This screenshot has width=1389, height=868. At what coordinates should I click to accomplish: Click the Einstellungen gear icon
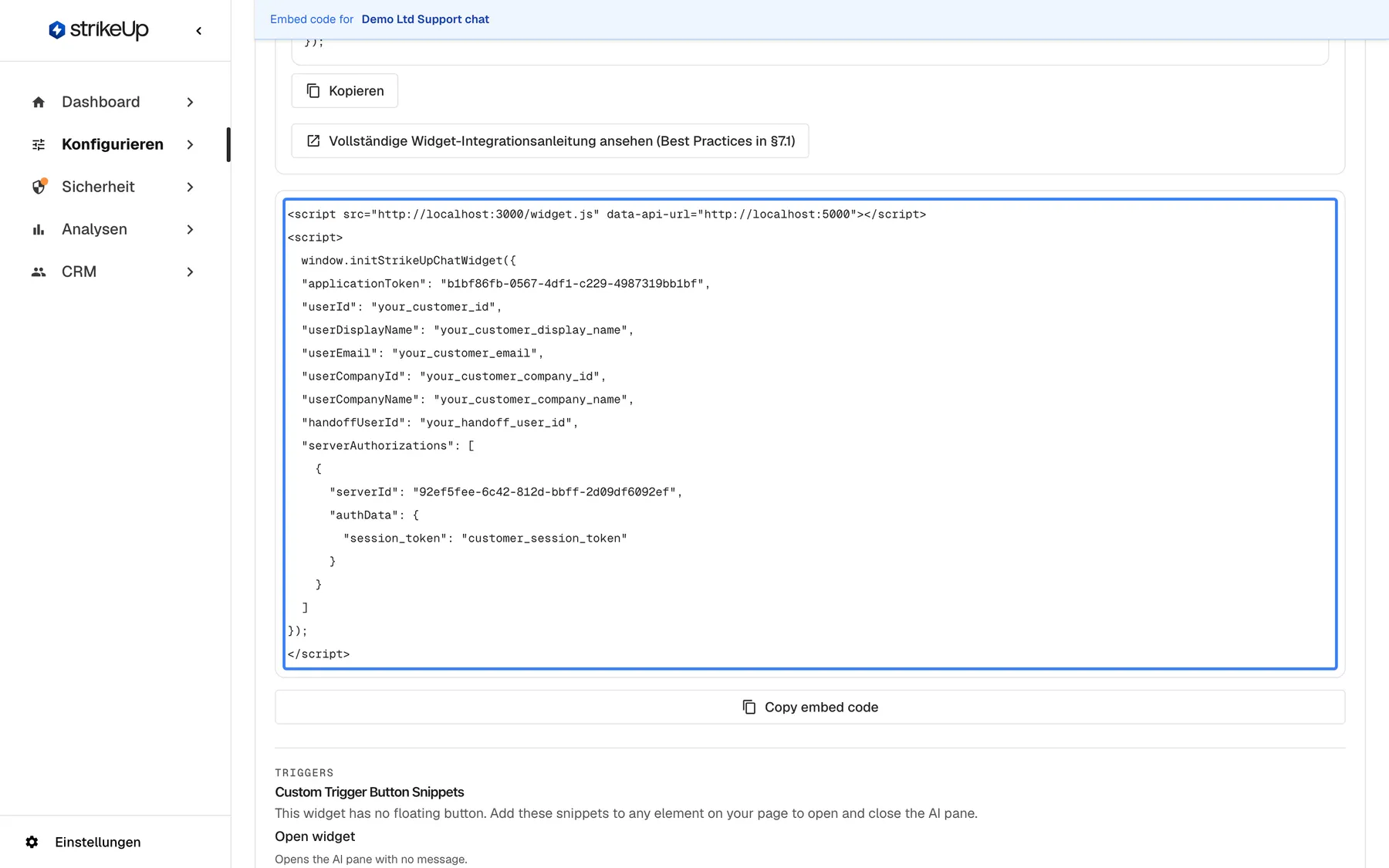point(32,842)
